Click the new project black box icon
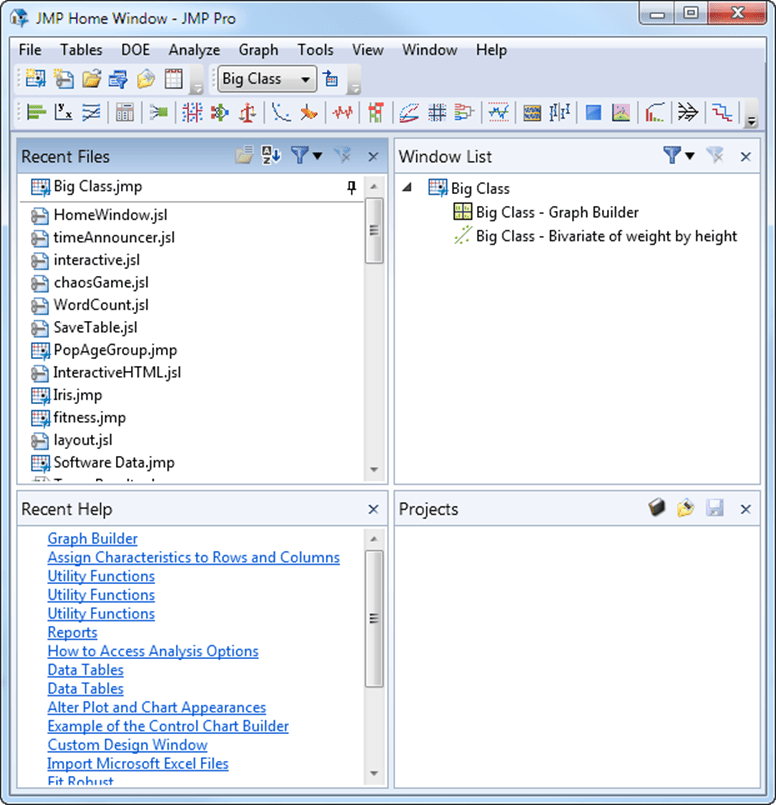 click(x=656, y=508)
